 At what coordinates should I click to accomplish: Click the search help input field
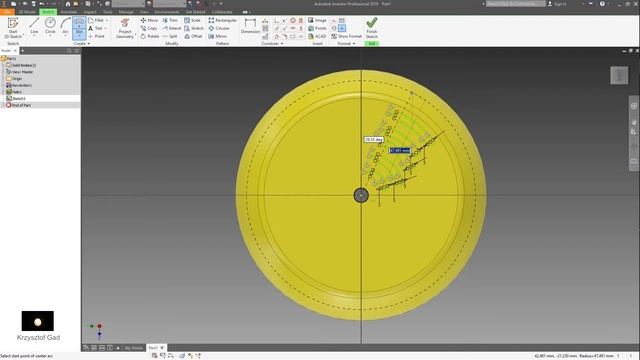point(515,4)
